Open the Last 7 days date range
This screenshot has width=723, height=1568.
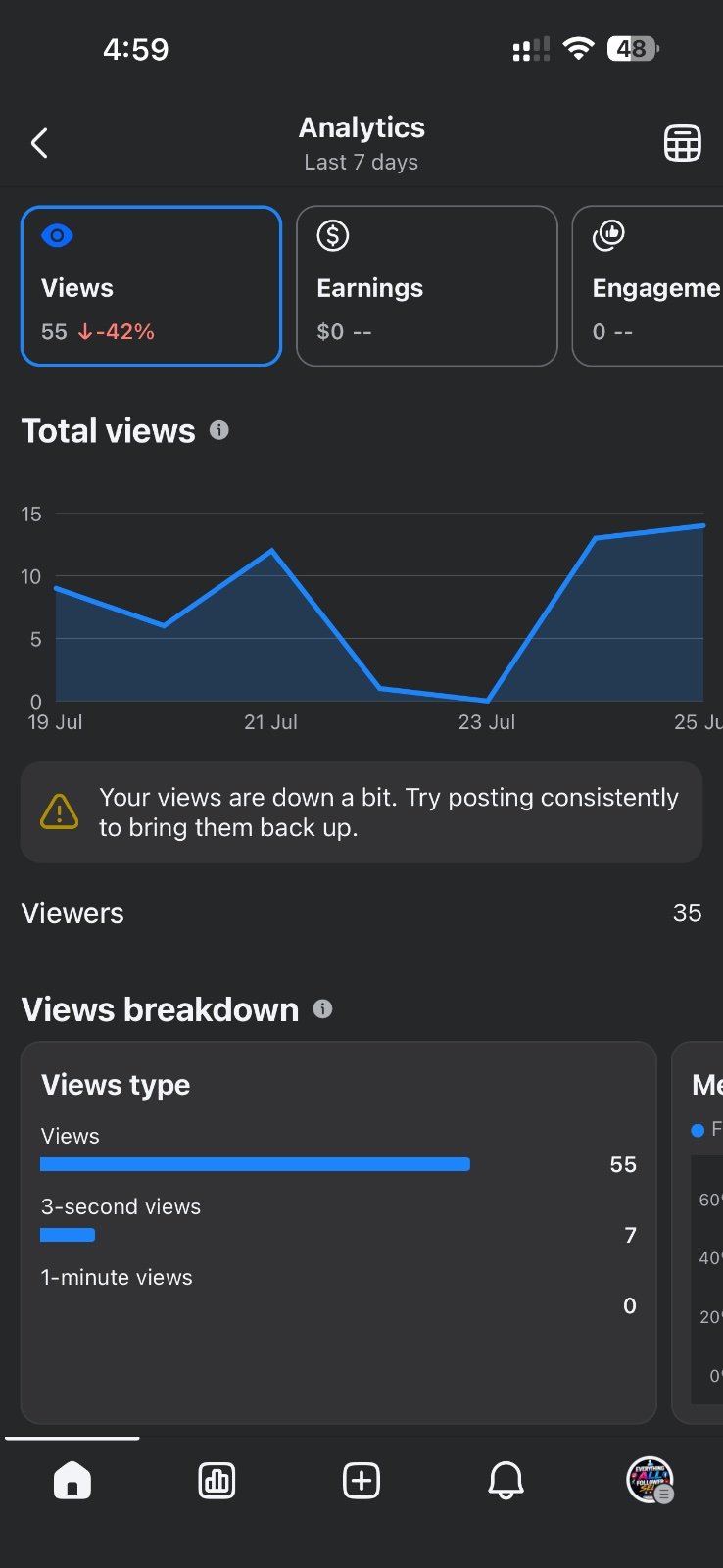point(361,162)
